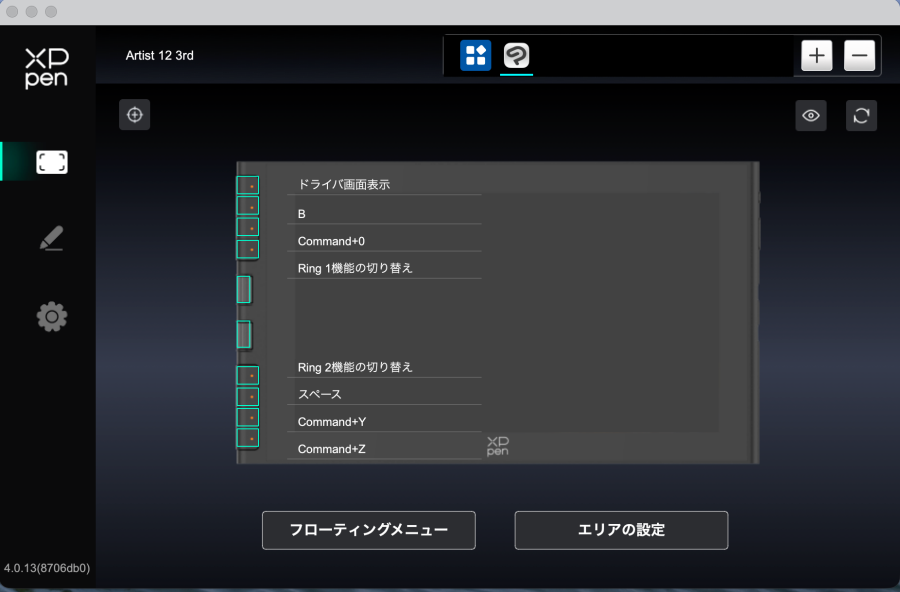
Task: Click the スペース shortcut key entry
Action: 384,394
